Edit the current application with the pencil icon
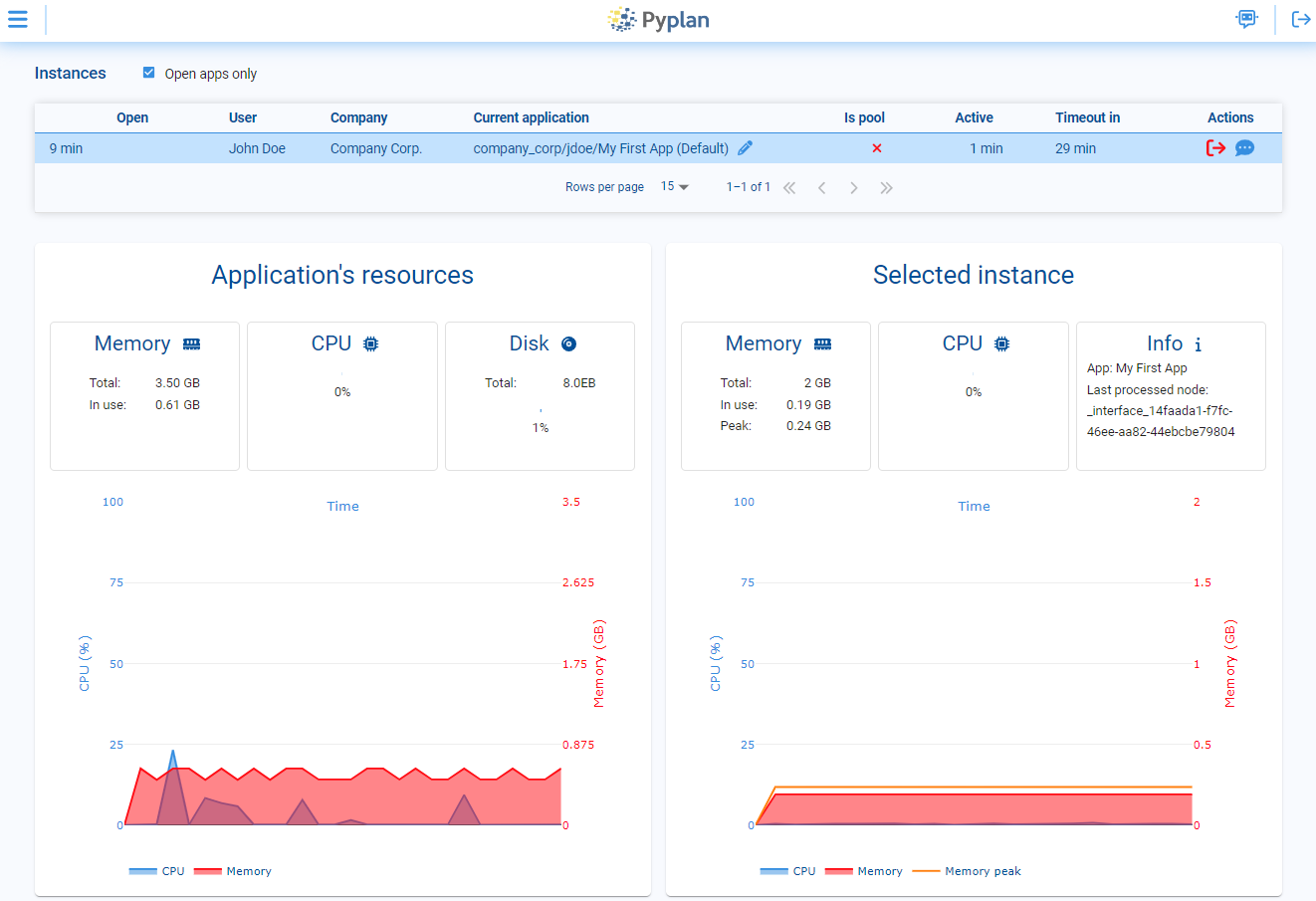 click(745, 147)
